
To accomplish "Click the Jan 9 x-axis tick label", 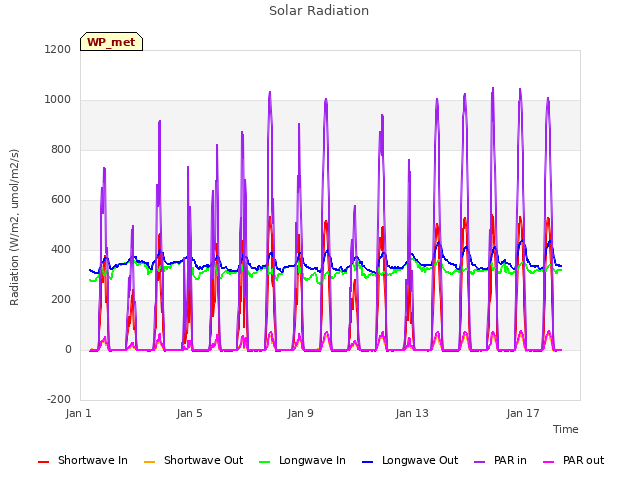I will (x=300, y=413).
